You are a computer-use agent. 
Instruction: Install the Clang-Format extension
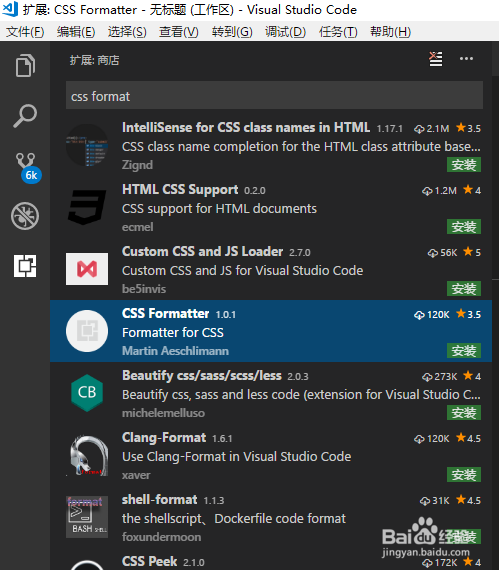[464, 475]
